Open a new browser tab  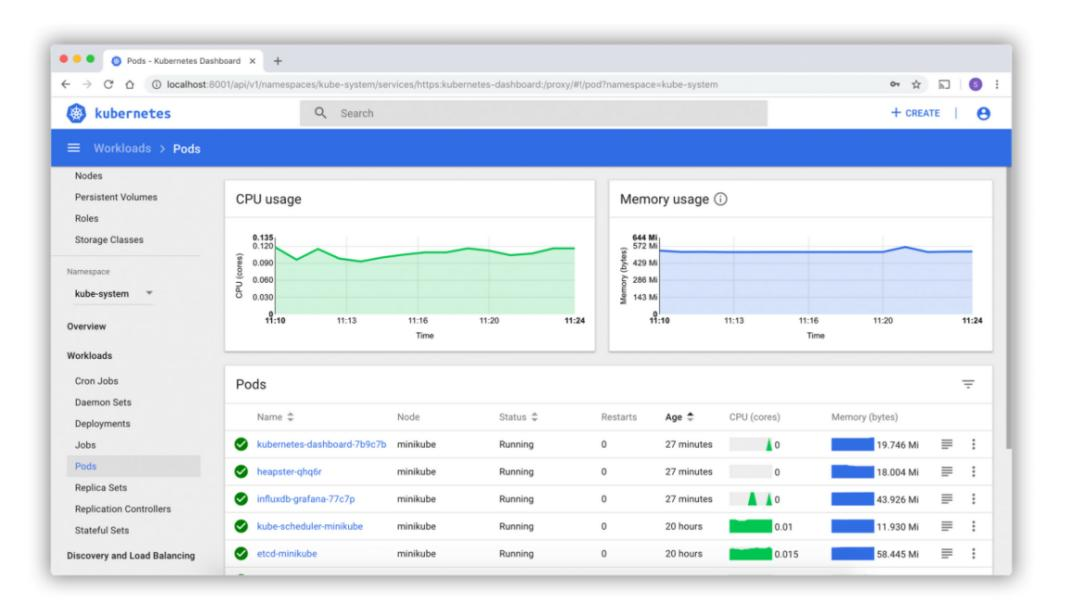click(278, 61)
